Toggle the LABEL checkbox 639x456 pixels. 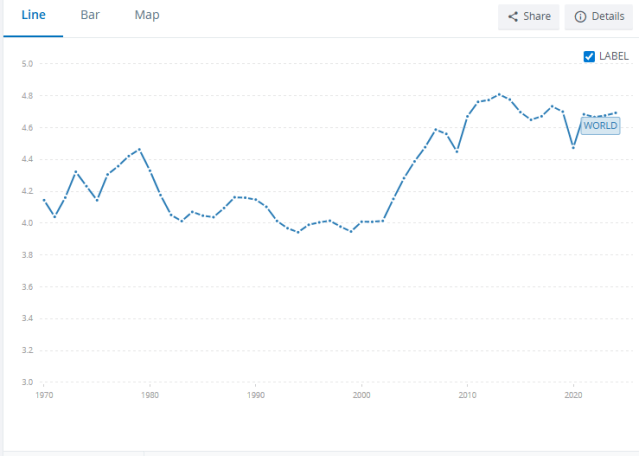point(589,56)
